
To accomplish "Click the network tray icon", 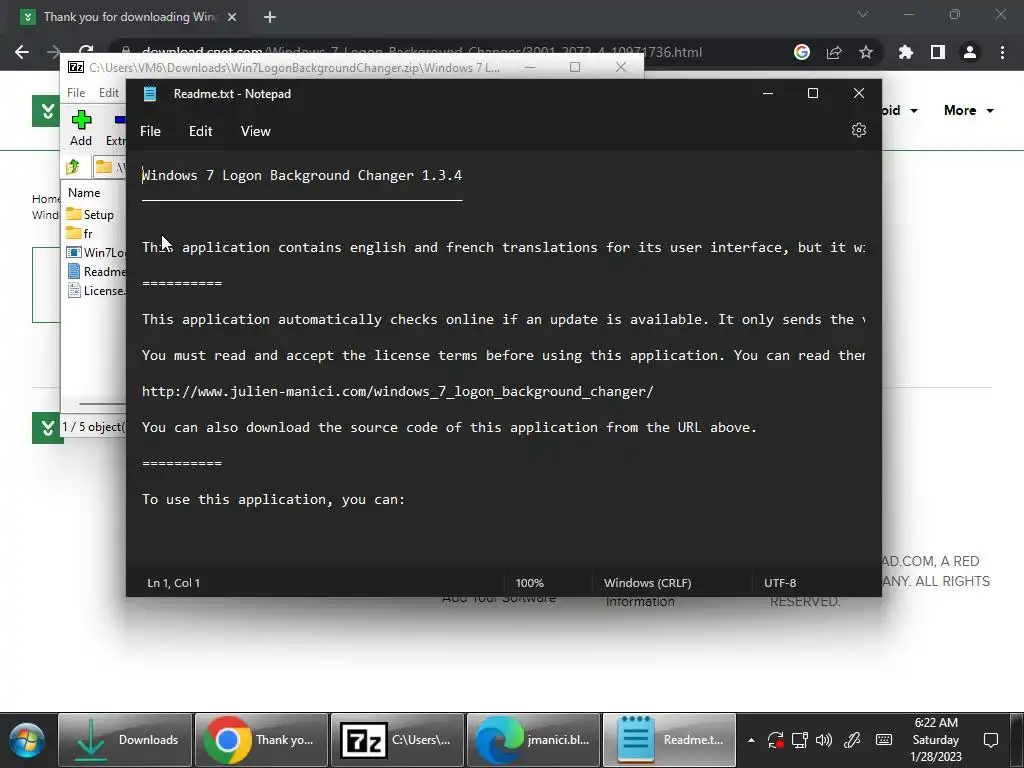I will click(x=800, y=740).
